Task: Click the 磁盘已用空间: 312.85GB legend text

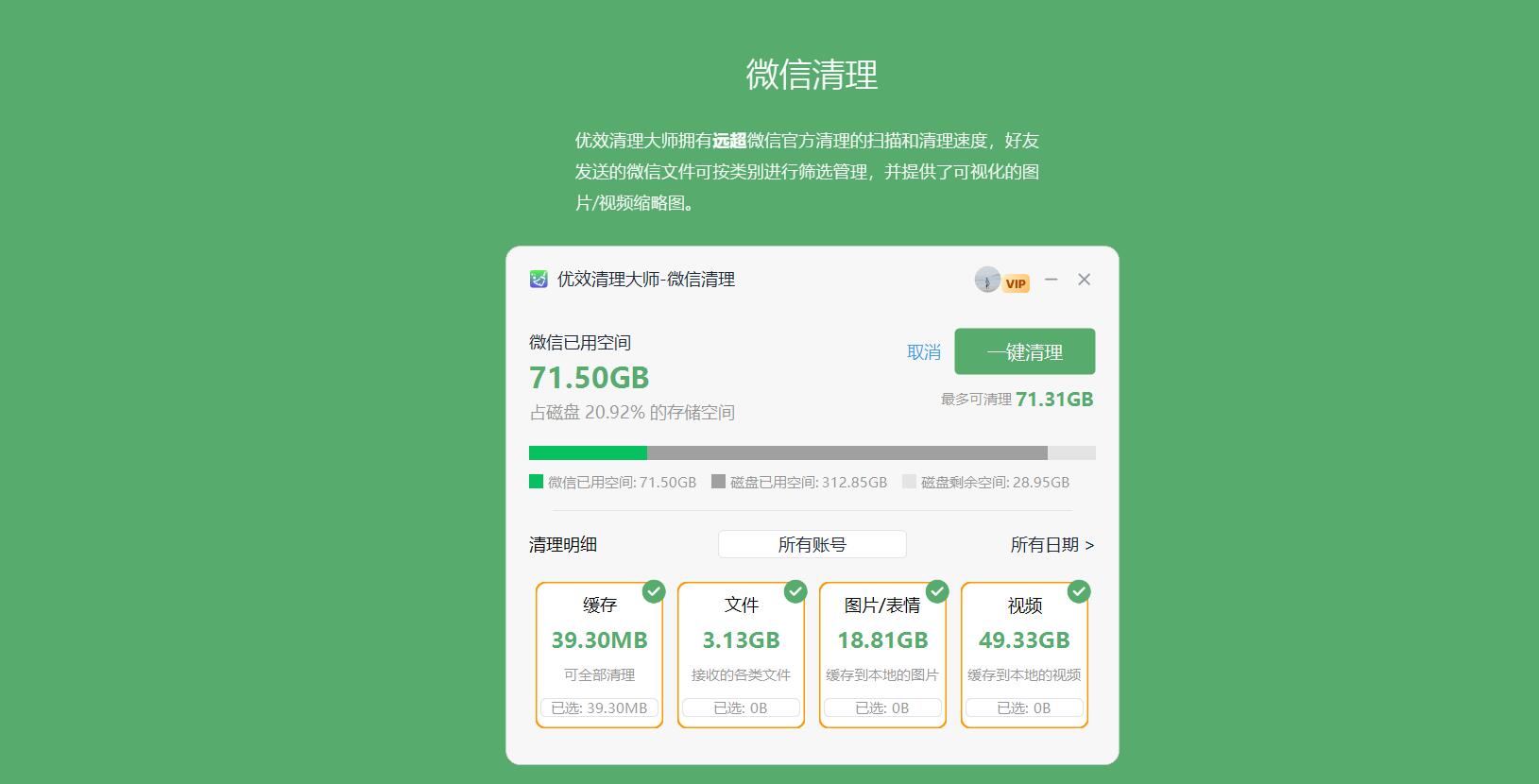Action: [809, 483]
